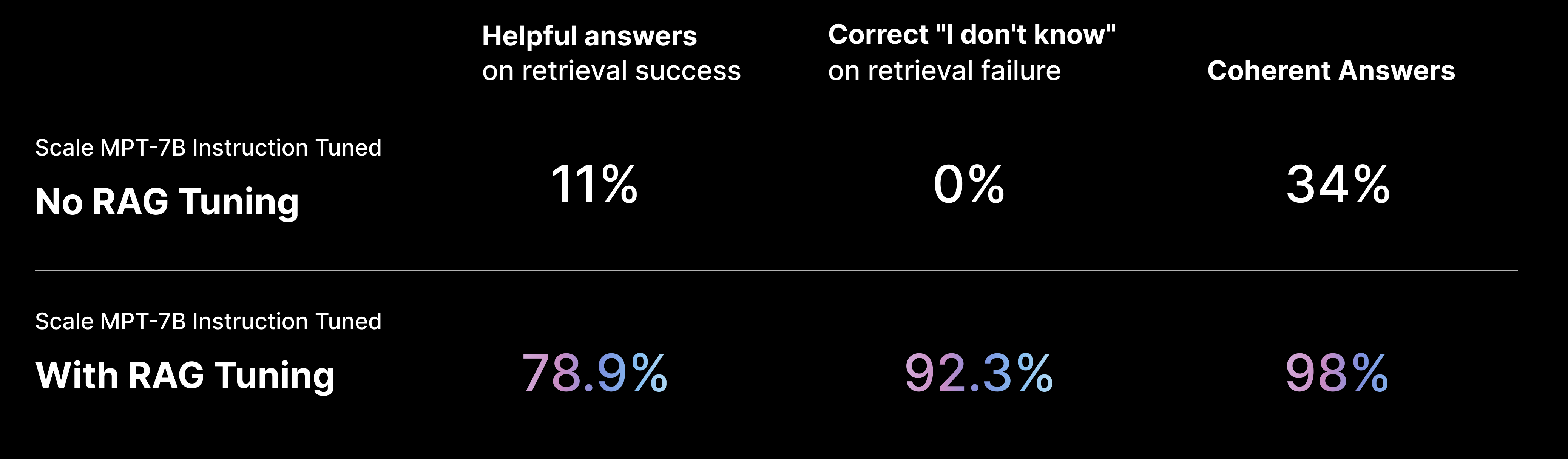Click the 0% value in the No RAG Tuning row

point(969,185)
